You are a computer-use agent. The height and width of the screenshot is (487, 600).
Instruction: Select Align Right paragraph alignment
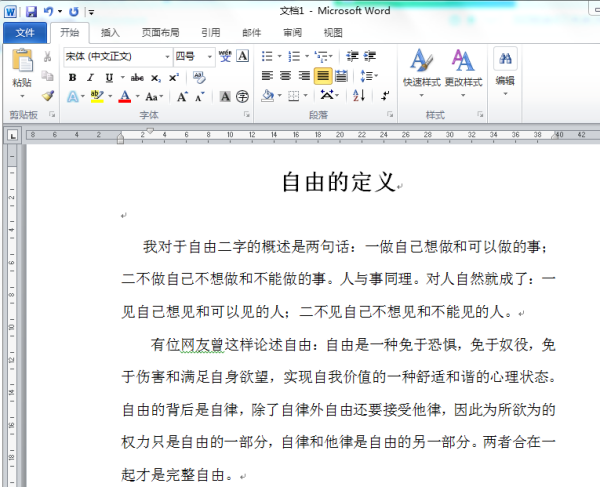[304, 76]
